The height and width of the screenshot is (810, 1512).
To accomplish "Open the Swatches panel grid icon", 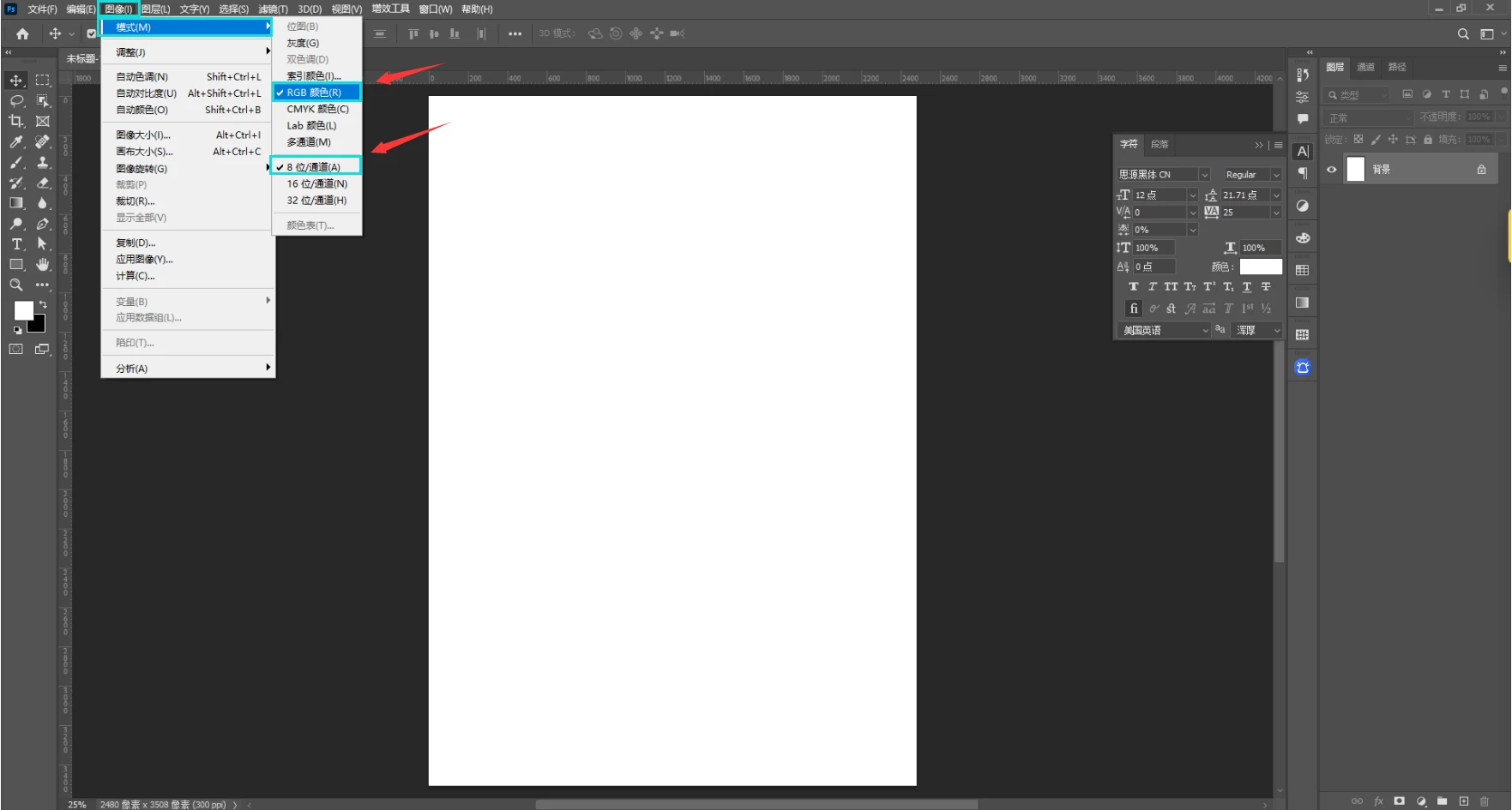I will 1303,270.
